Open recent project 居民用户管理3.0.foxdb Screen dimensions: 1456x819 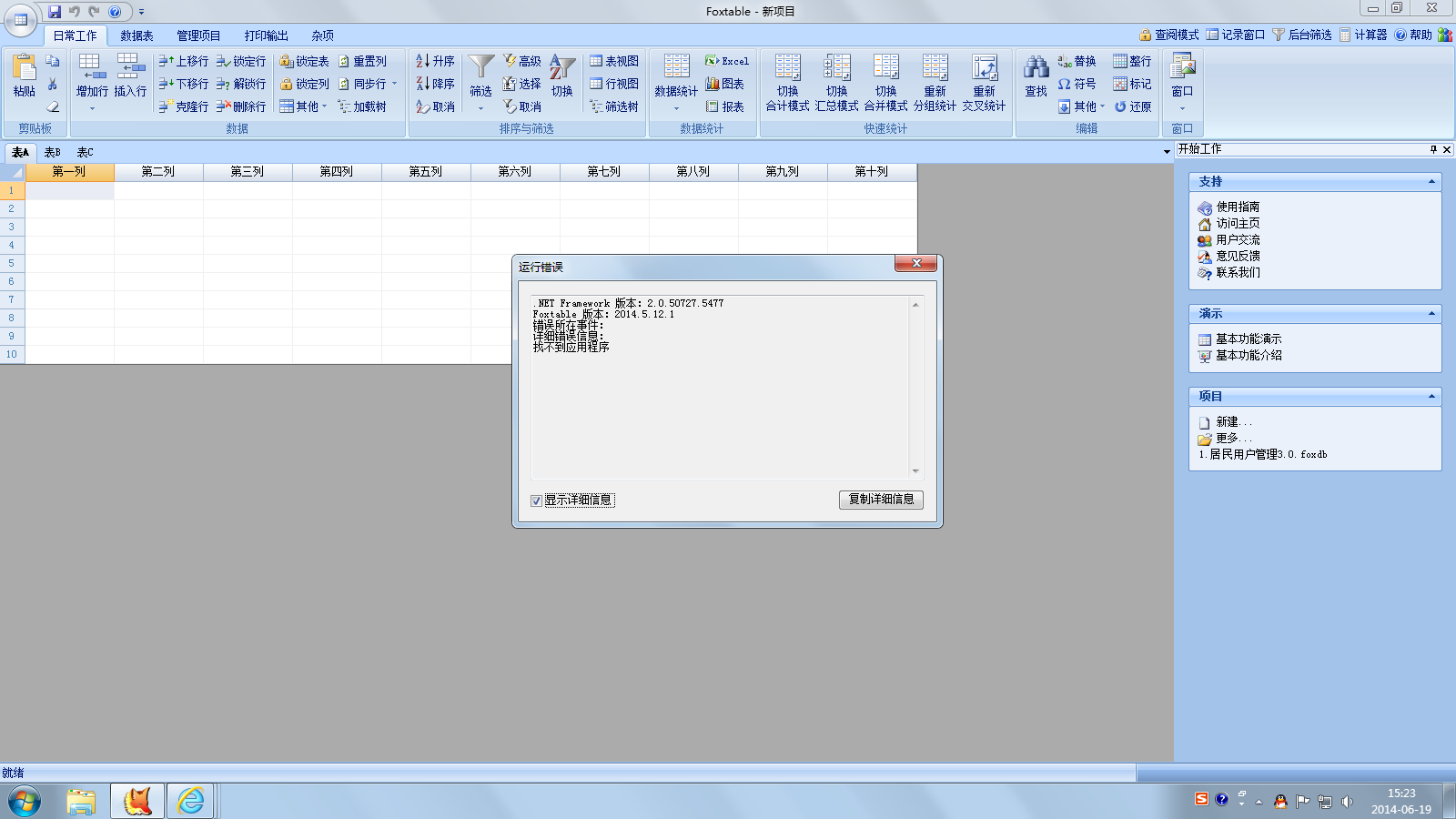(1263, 454)
